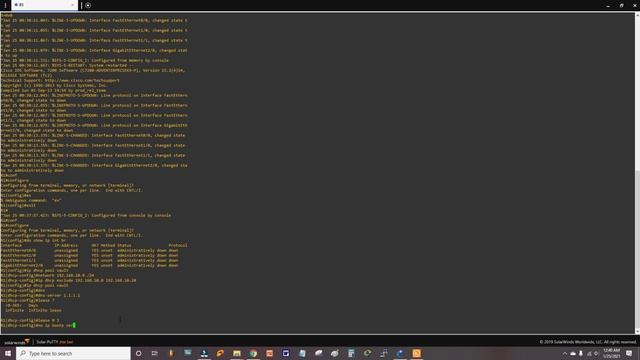Viewport: 640px width, 360px height.
Task: Click the scrollbar down arrow
Action: [x=637, y=332]
